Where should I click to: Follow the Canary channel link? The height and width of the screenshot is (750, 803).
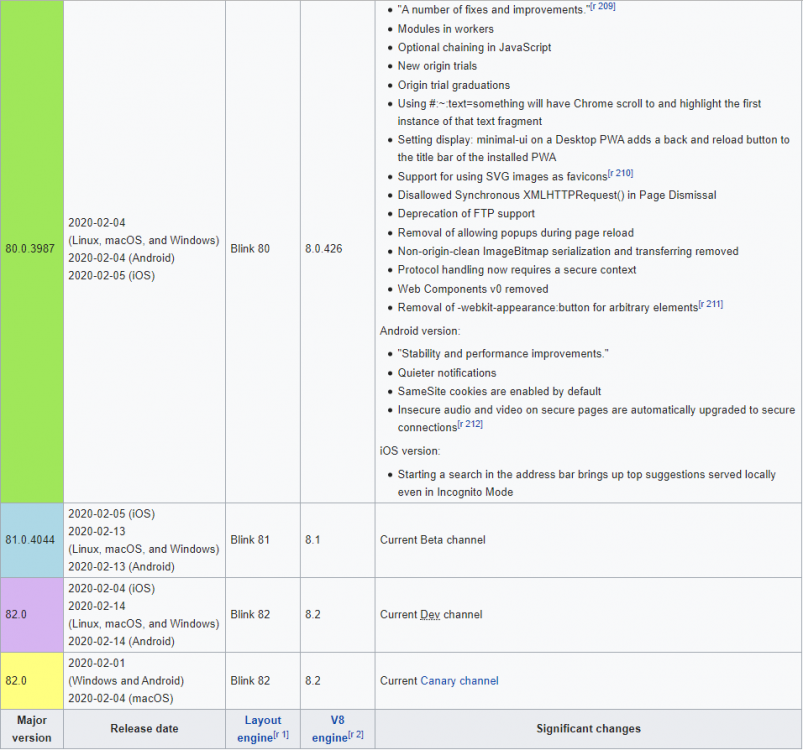click(x=458, y=681)
